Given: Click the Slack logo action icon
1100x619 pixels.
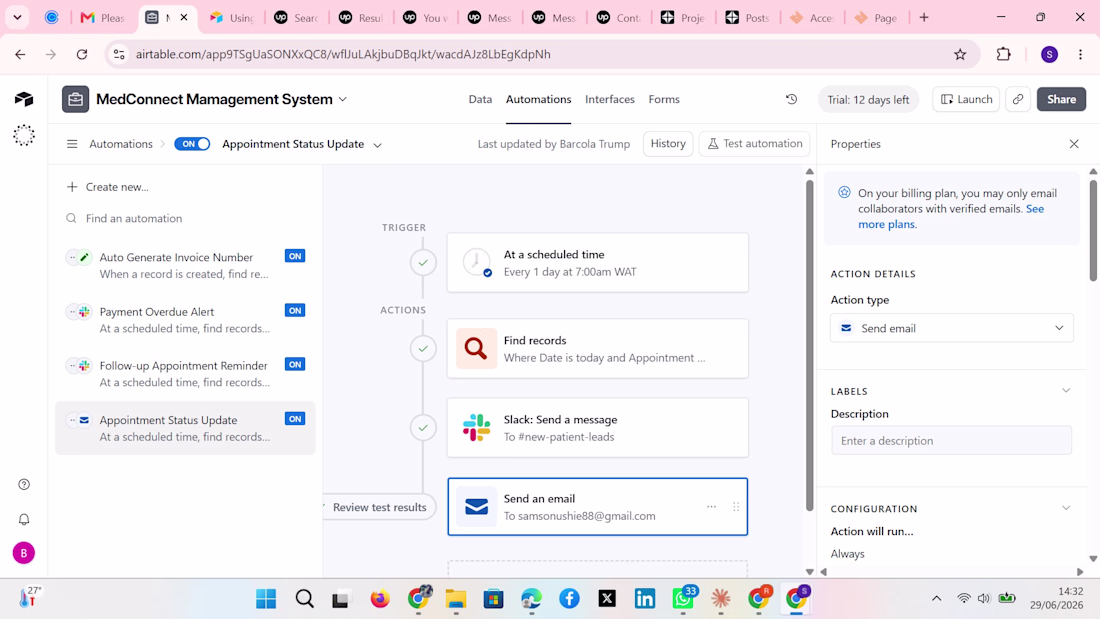Looking at the screenshot, I should pyautogui.click(x=476, y=427).
